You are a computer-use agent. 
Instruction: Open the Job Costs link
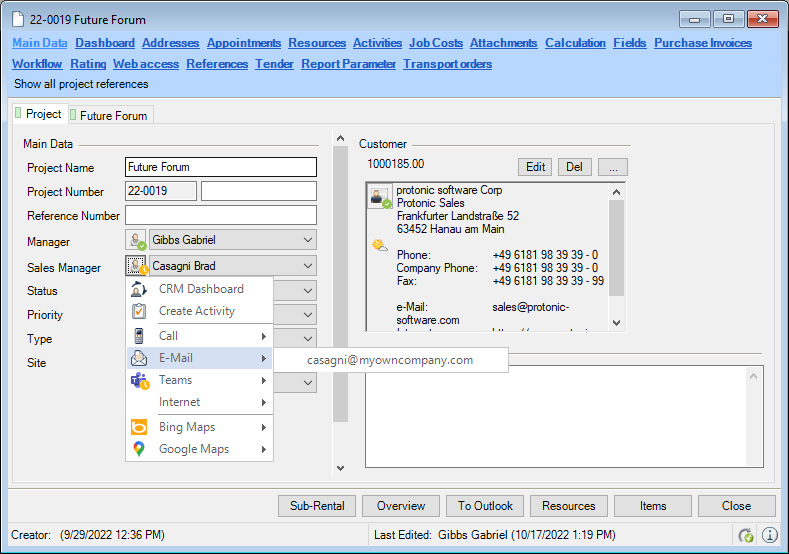(436, 43)
